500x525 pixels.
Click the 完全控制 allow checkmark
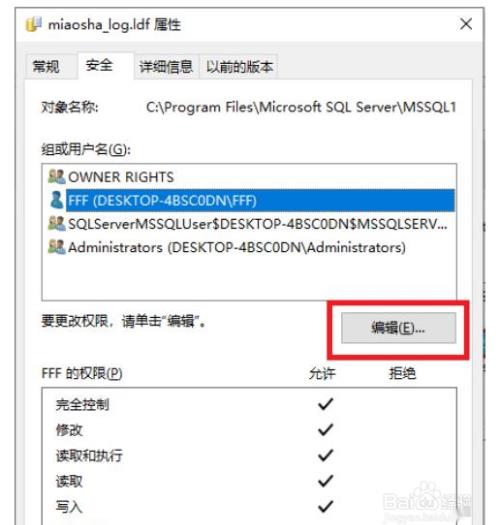(325, 404)
